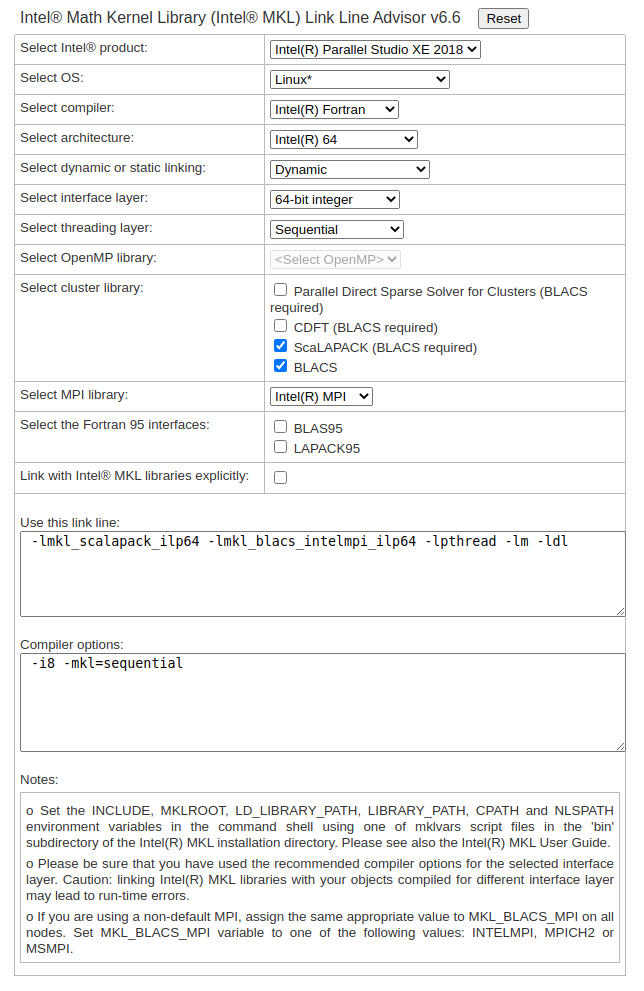Click the "Select threading layer:" label
The width and height of the screenshot is (644, 991).
(86, 228)
